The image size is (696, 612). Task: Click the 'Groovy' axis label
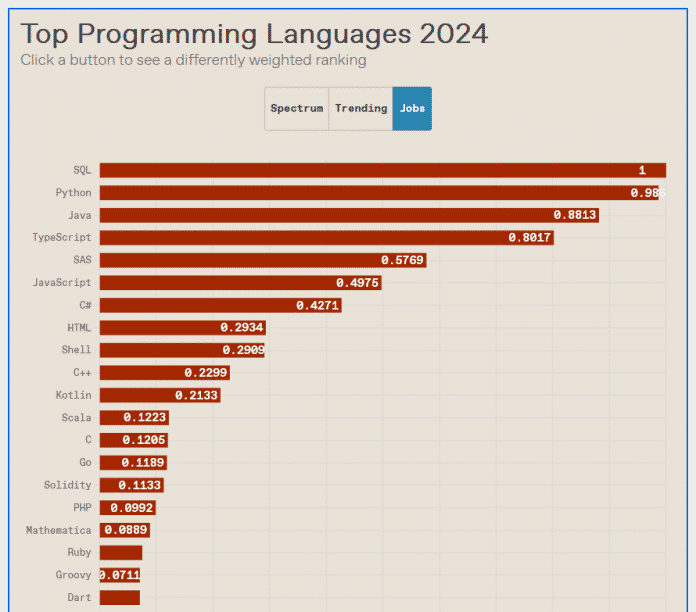click(x=73, y=575)
